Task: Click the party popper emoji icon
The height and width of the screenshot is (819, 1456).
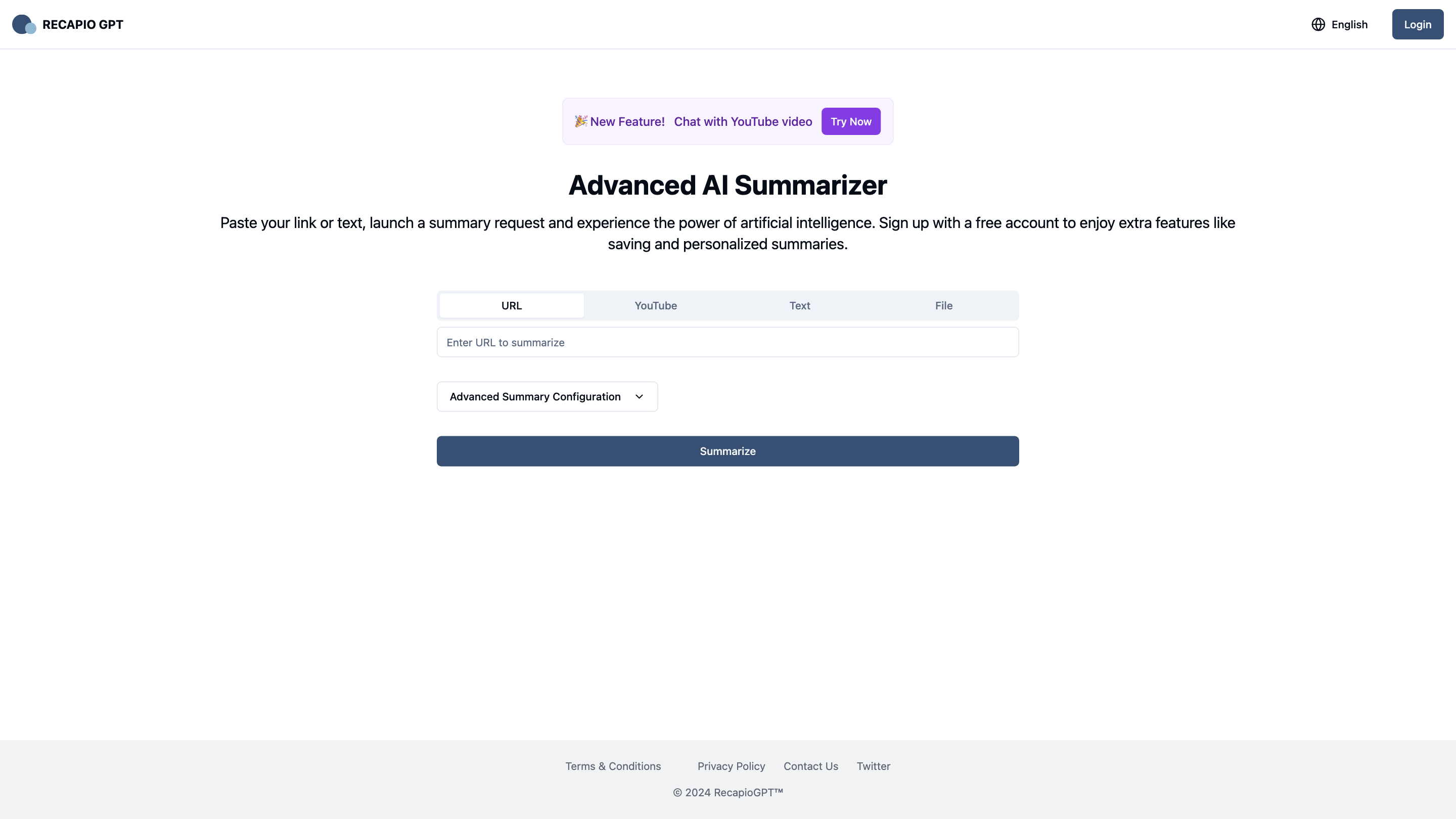Action: [581, 121]
